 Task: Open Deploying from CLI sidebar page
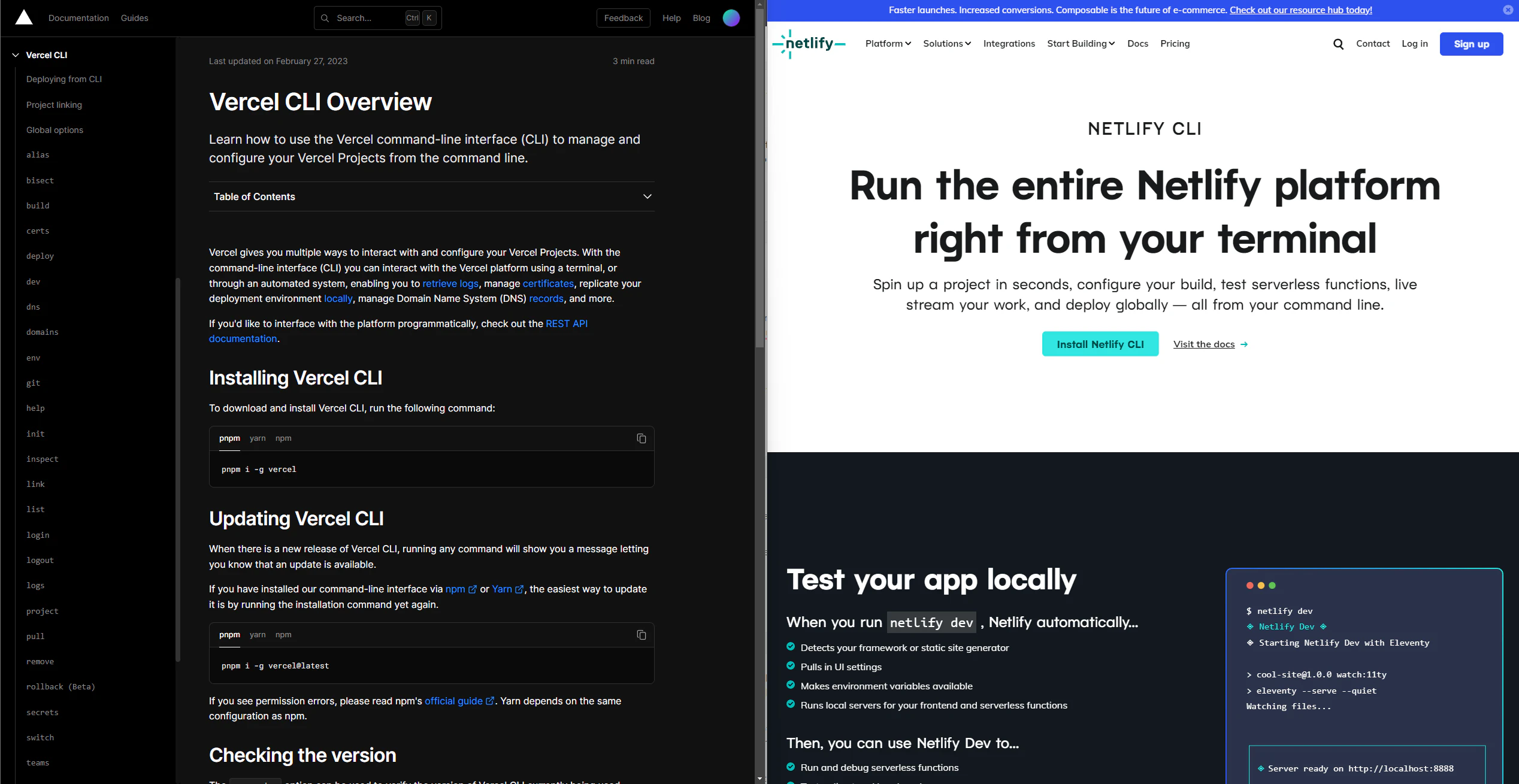(64, 79)
